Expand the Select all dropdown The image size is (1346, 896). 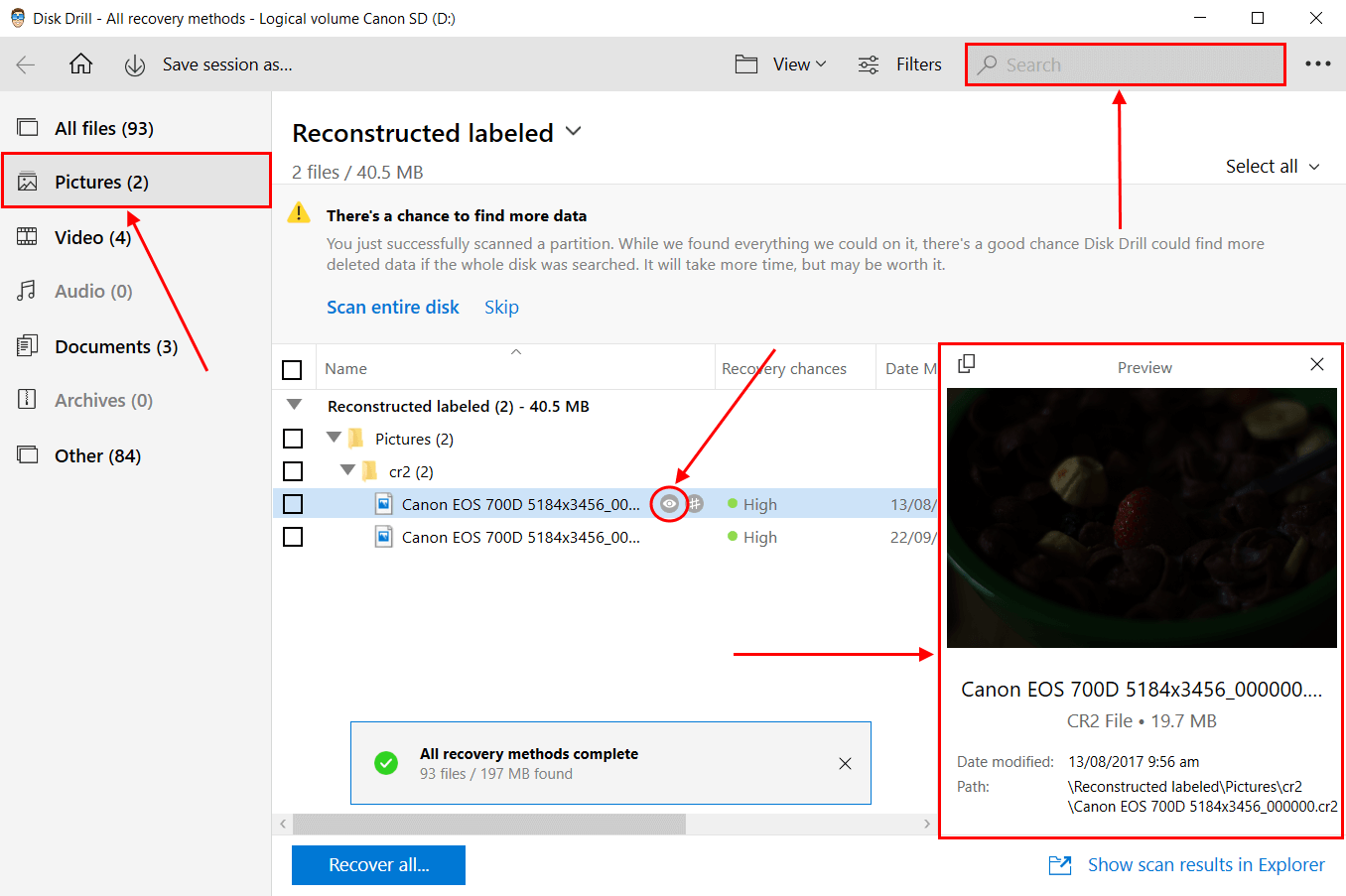(1273, 167)
